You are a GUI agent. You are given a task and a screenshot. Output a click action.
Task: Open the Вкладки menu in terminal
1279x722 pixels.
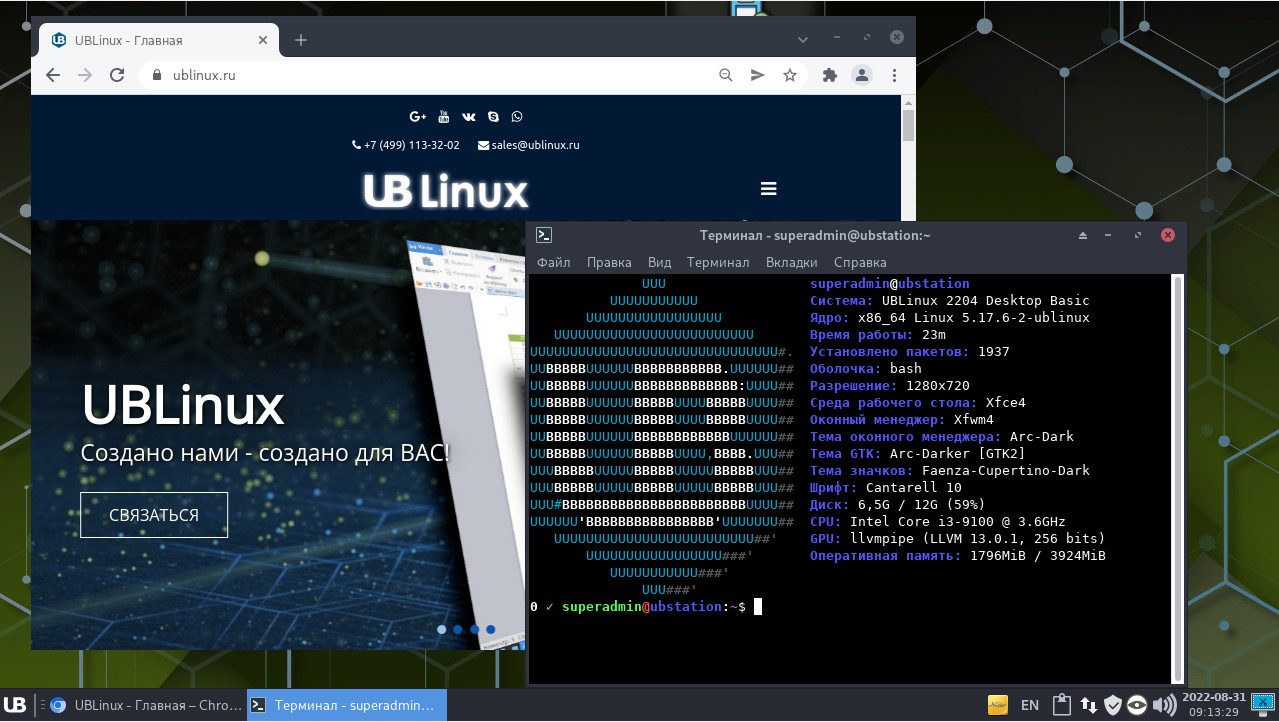(x=791, y=262)
